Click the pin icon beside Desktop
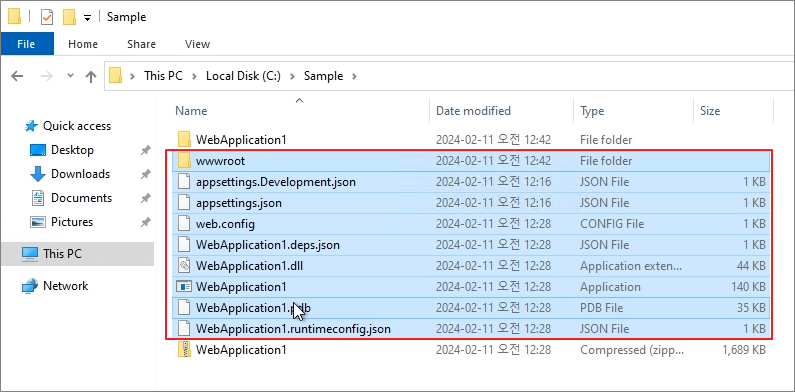795x392 pixels. (146, 151)
